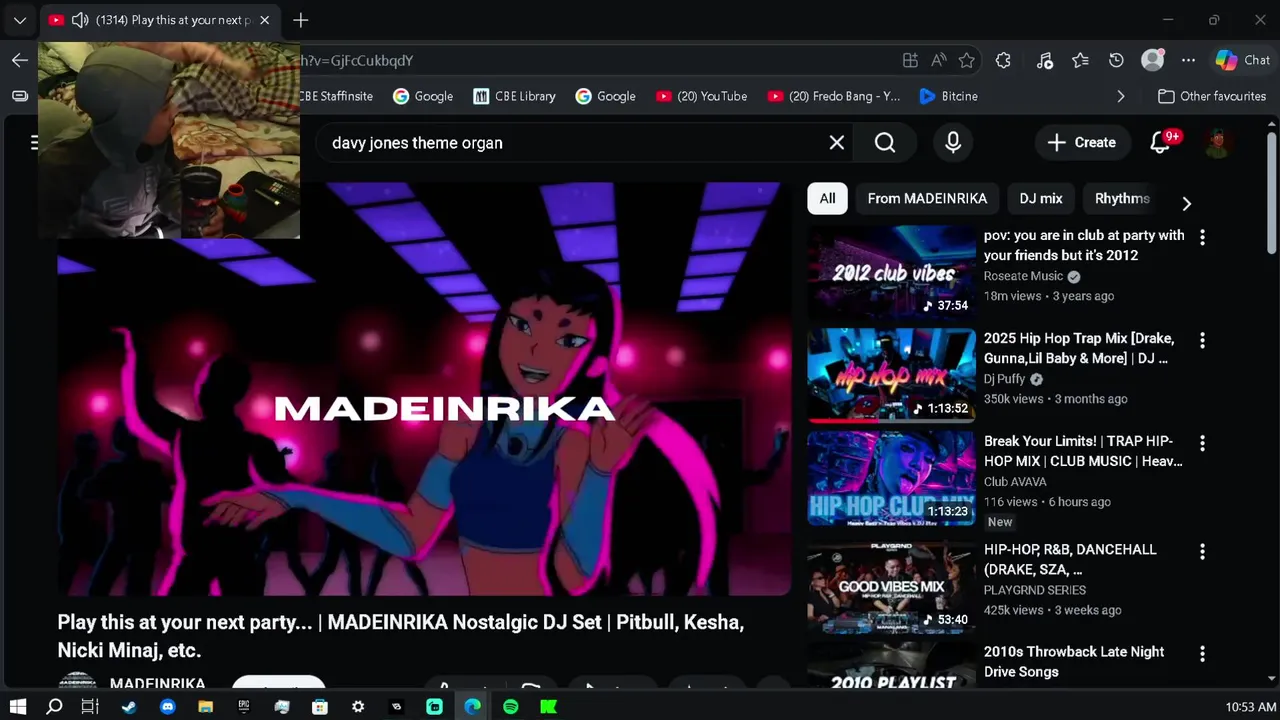Clear the search query with the X
Screen dimensions: 1280x720
[837, 143]
